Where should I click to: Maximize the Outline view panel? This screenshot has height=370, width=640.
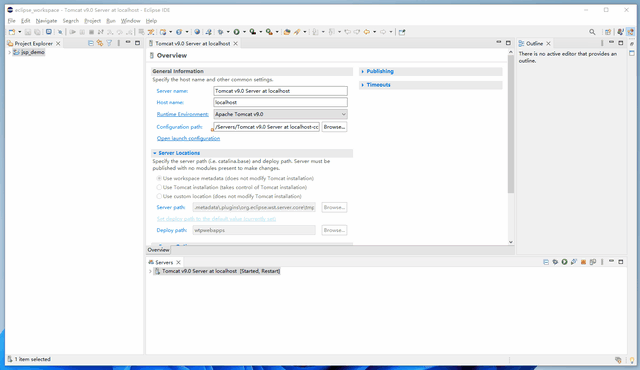[621, 43]
